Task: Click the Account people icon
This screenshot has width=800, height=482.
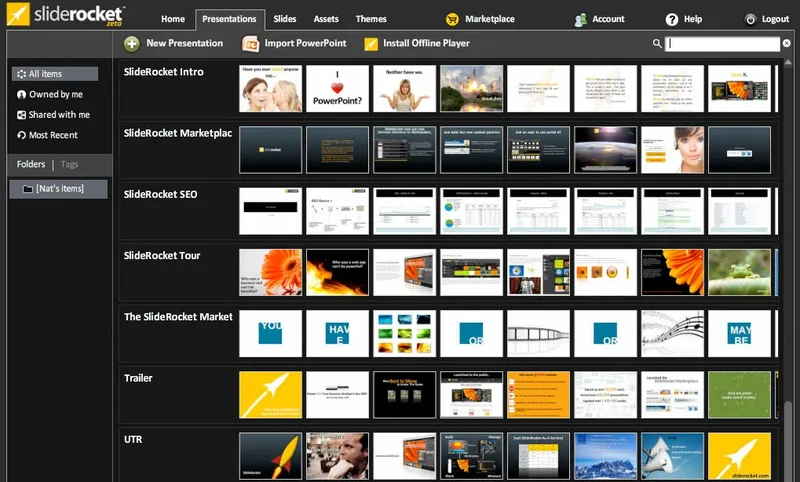Action: 581,19
